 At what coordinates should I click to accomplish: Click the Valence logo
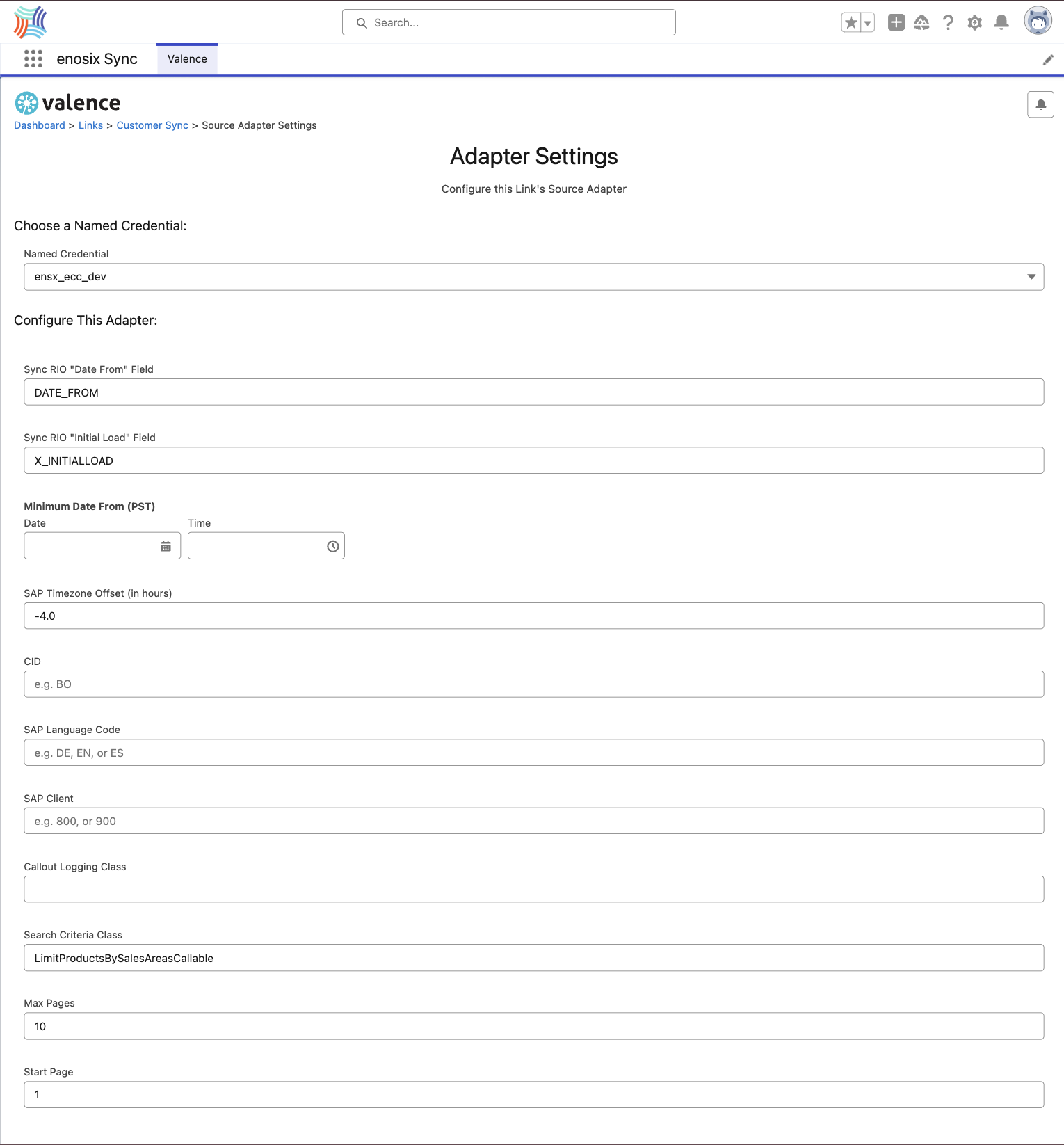(67, 103)
